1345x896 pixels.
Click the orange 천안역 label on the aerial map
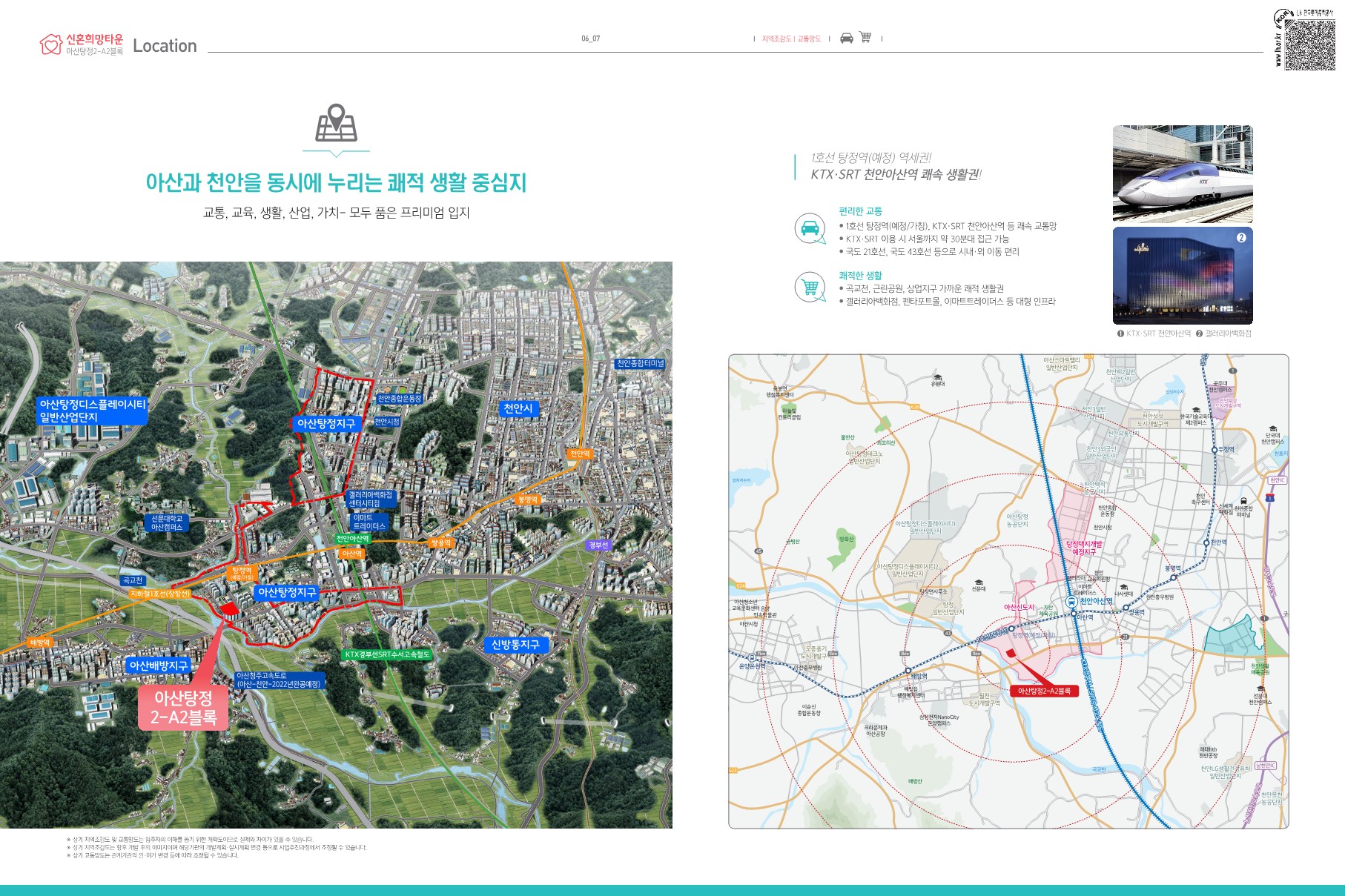click(580, 454)
